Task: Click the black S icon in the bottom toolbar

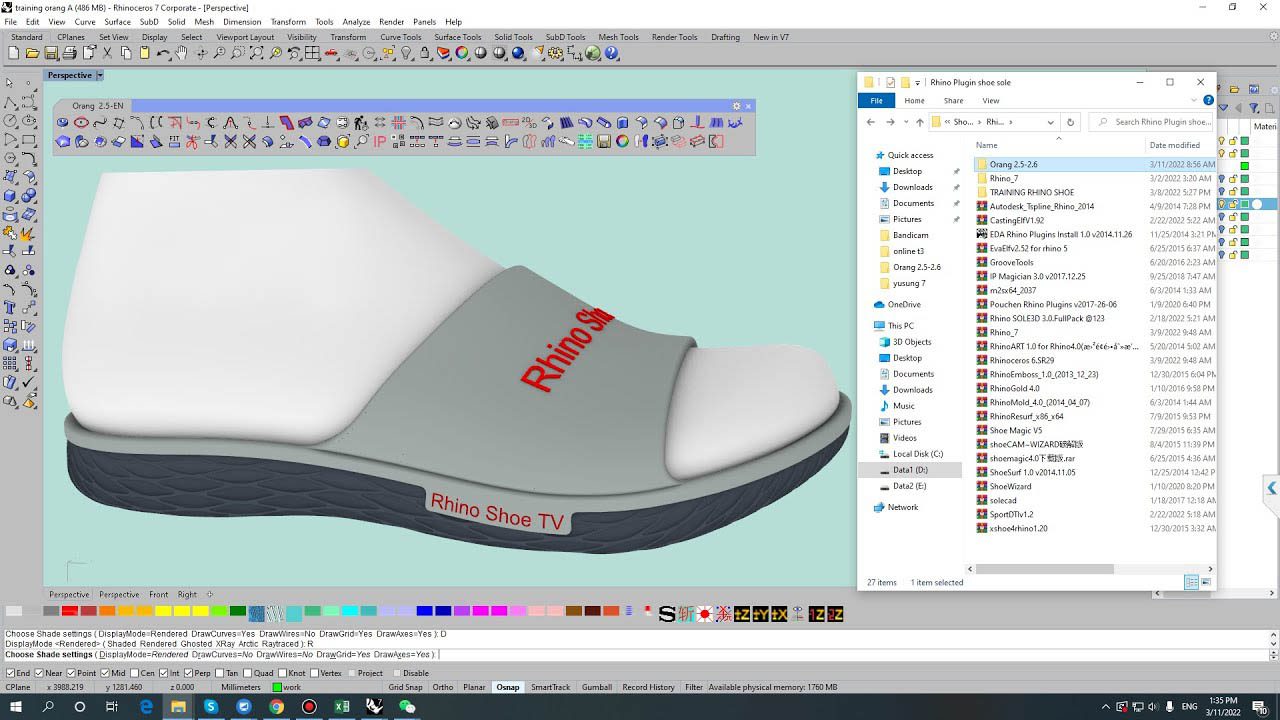Action: tap(667, 614)
